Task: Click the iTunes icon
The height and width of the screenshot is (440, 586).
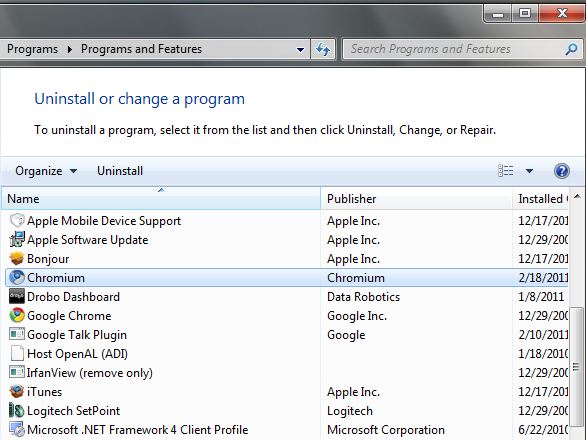Action: [17, 391]
